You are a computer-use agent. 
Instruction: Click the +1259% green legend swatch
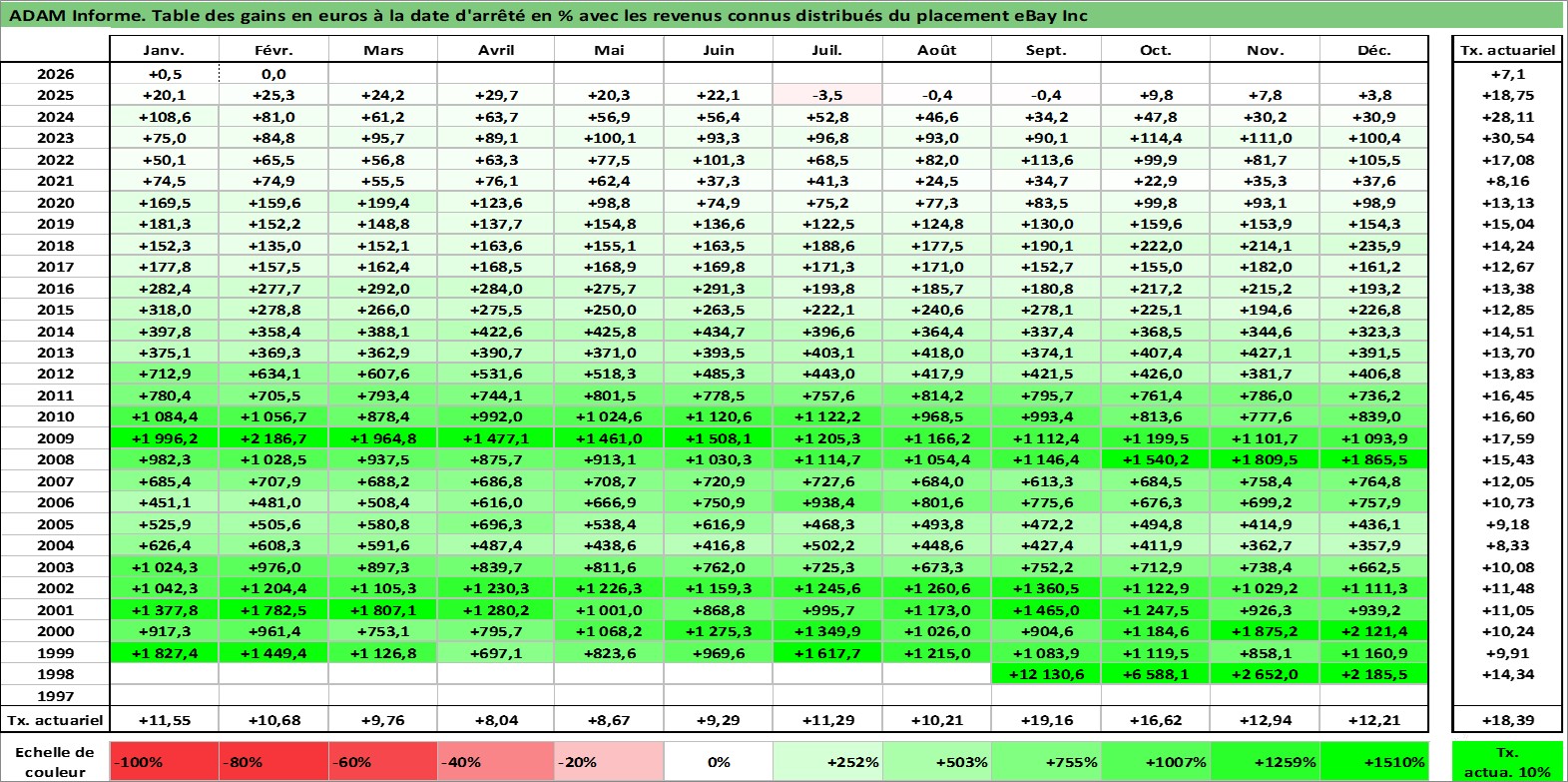point(1265,761)
